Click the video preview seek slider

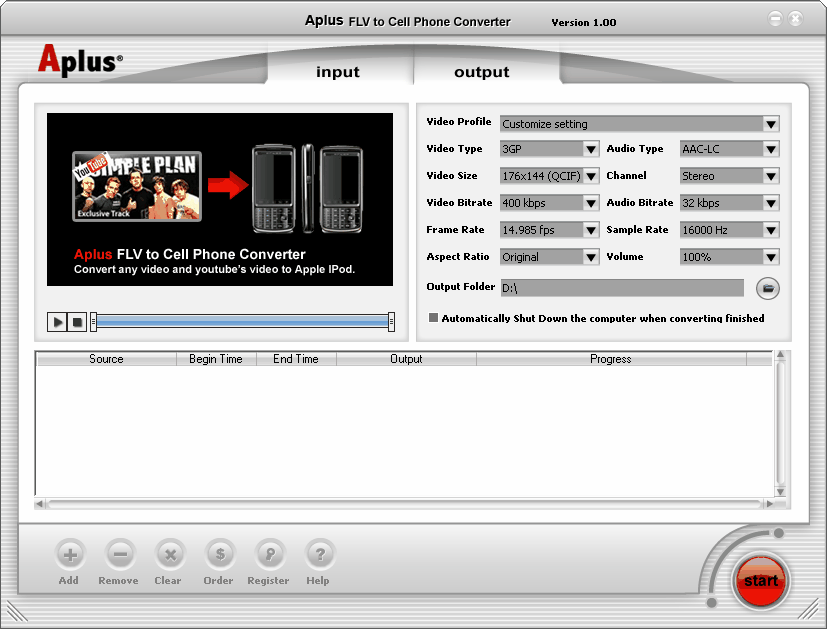[240, 321]
